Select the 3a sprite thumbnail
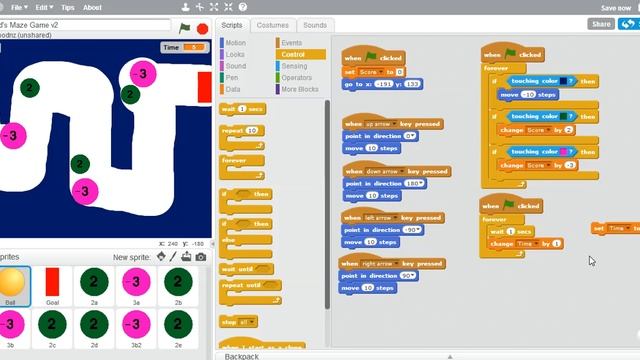640x360 pixels. 136,286
